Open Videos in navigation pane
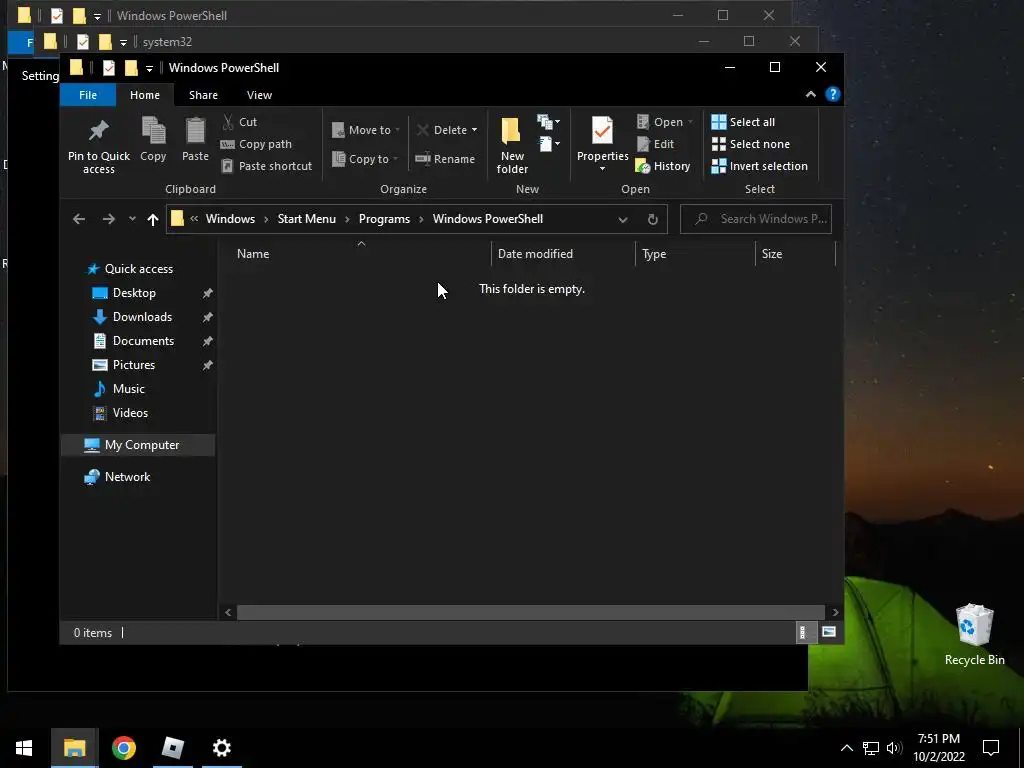This screenshot has width=1024, height=768. pyautogui.click(x=120, y=413)
